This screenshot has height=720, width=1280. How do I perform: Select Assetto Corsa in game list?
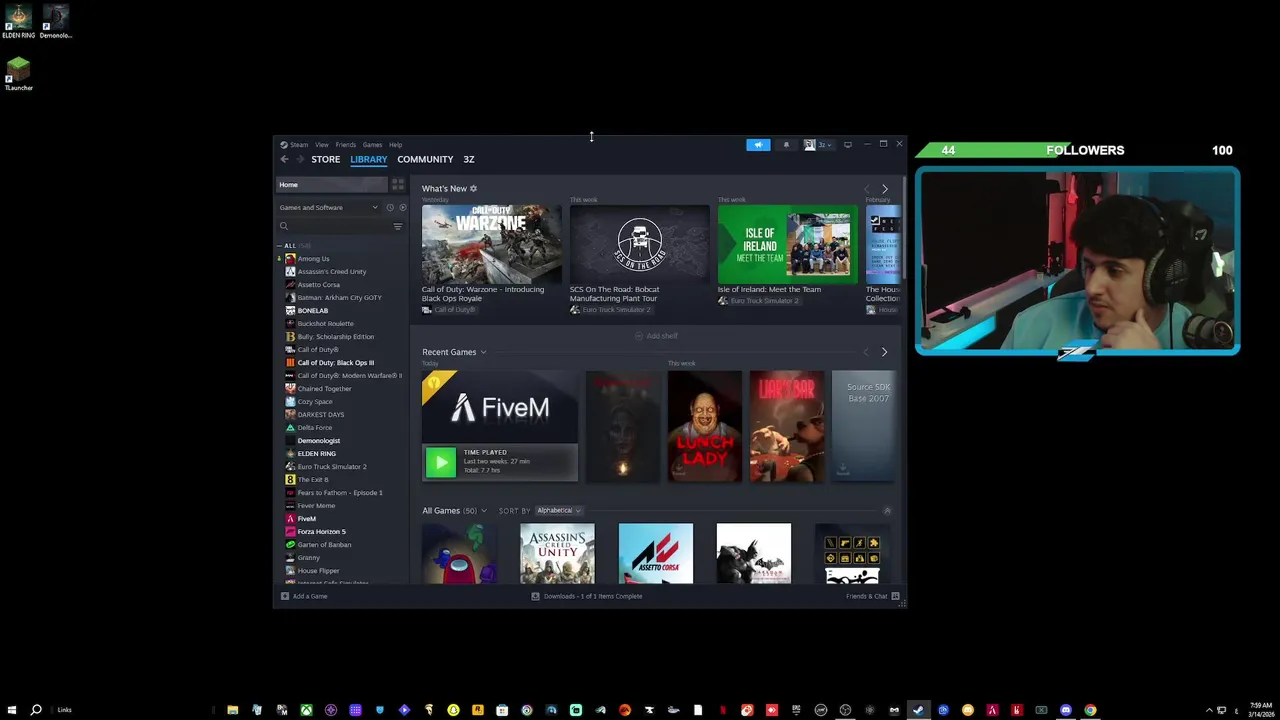point(318,285)
